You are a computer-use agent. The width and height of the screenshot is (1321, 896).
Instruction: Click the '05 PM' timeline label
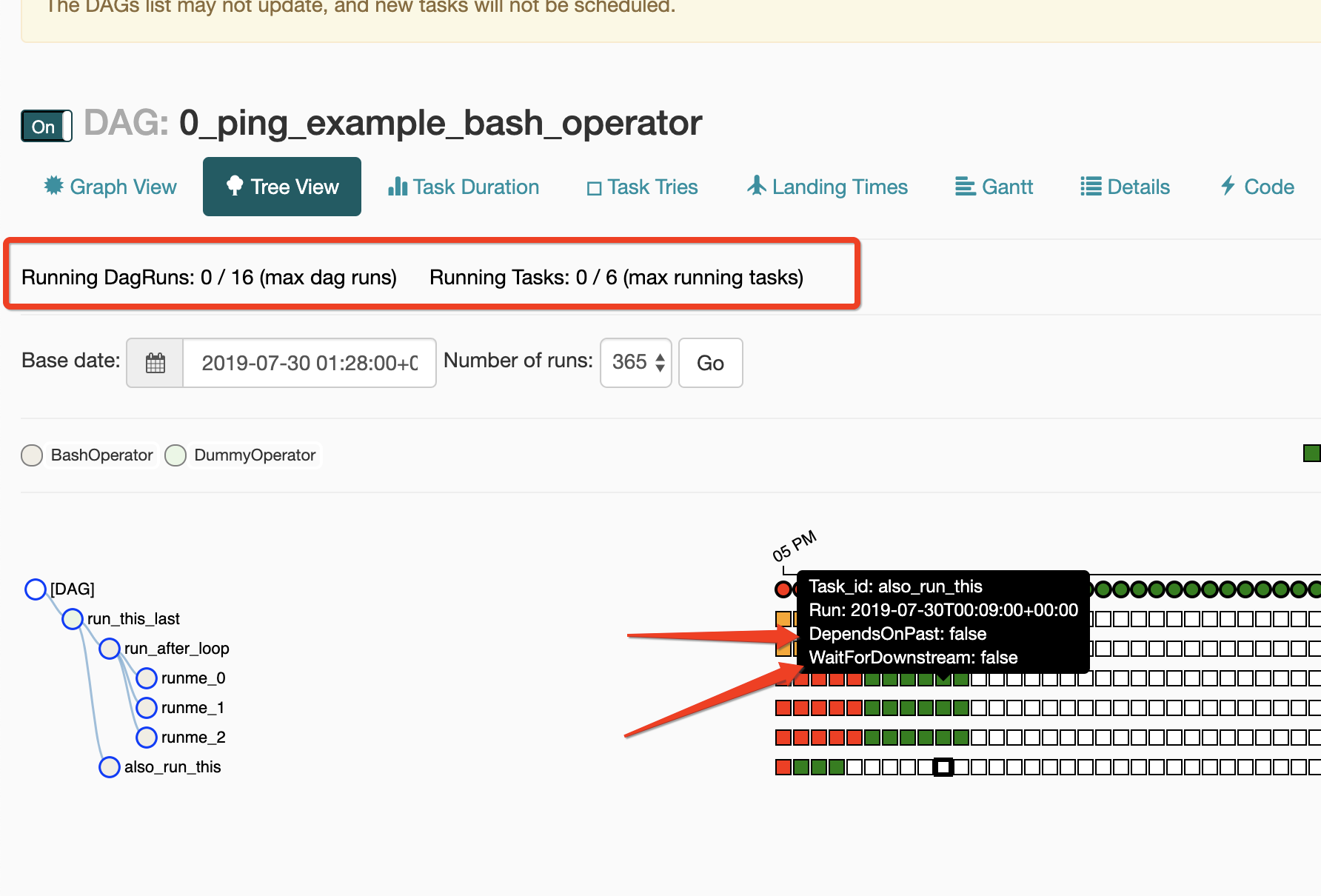click(794, 546)
